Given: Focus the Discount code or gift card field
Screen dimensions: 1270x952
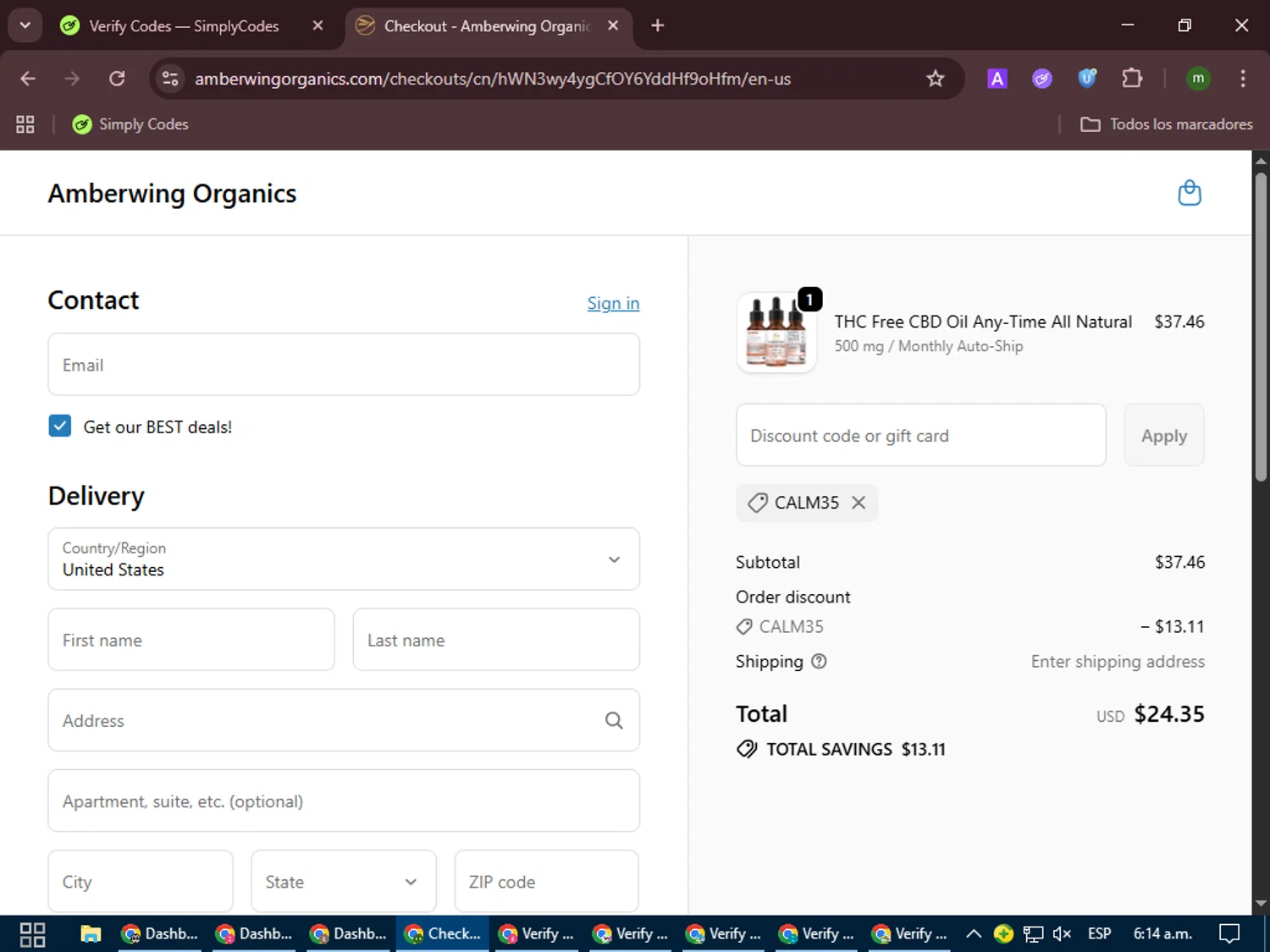Looking at the screenshot, I should point(921,435).
